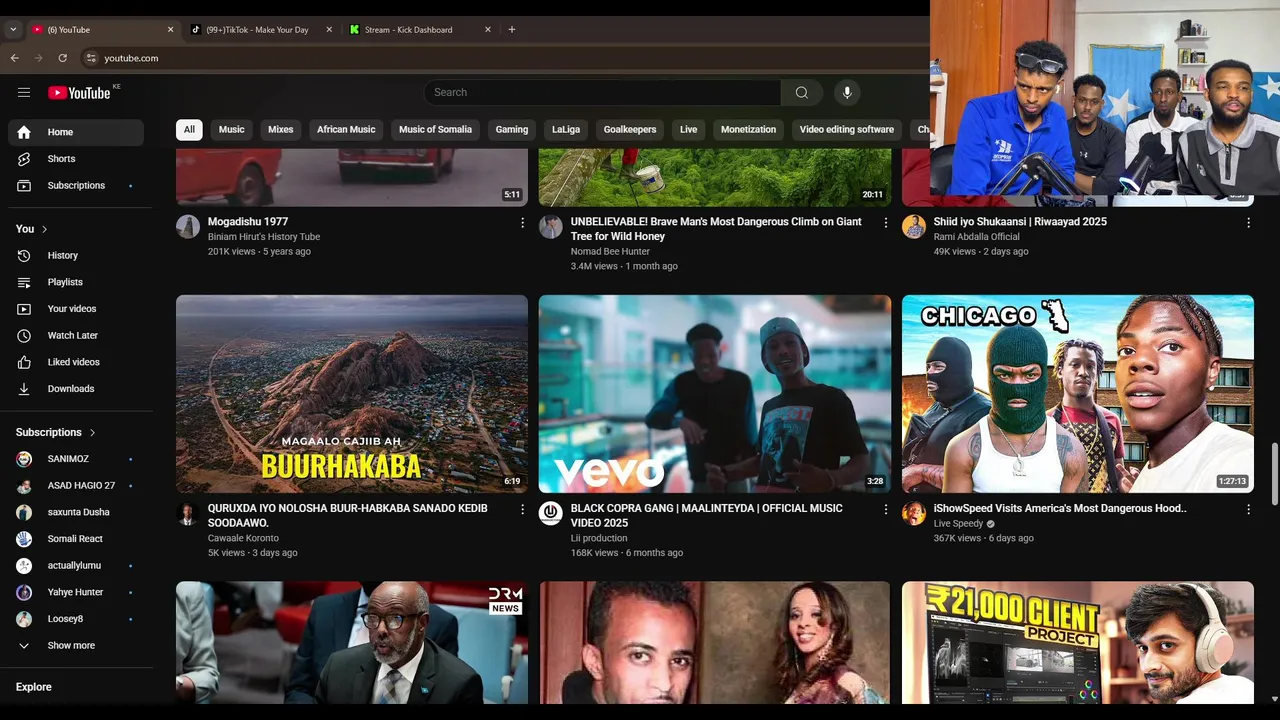The height and width of the screenshot is (720, 1280).
Task: Select the Music of Somalia chip
Action: 435,129
